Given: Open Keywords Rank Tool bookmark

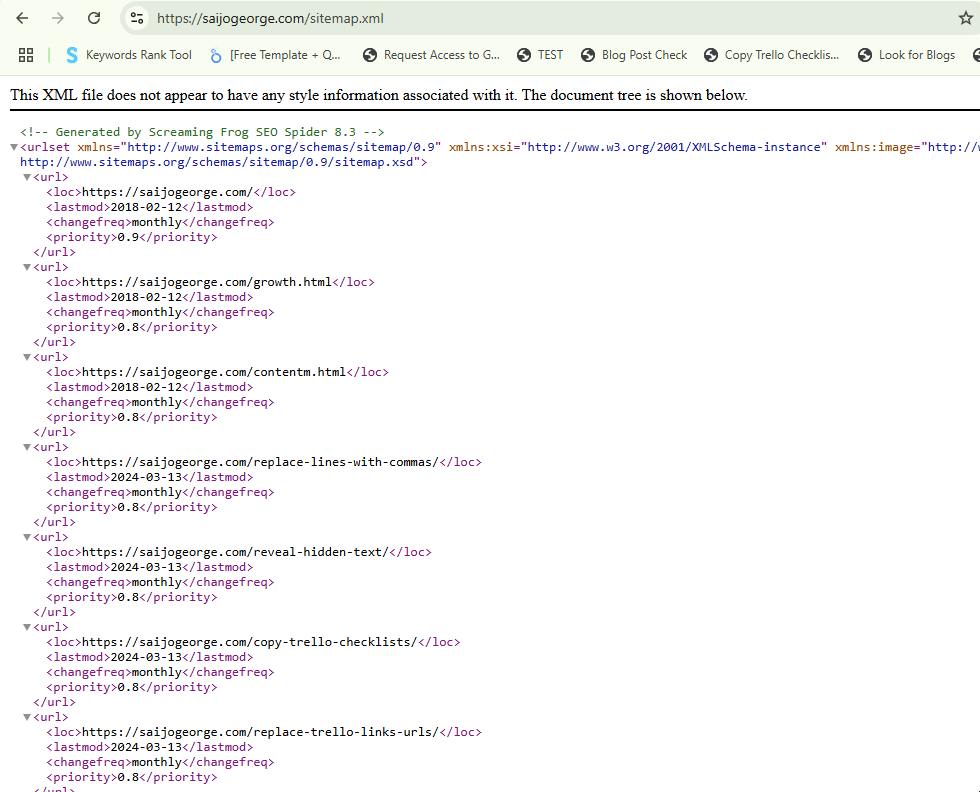Looking at the screenshot, I should (x=129, y=55).
